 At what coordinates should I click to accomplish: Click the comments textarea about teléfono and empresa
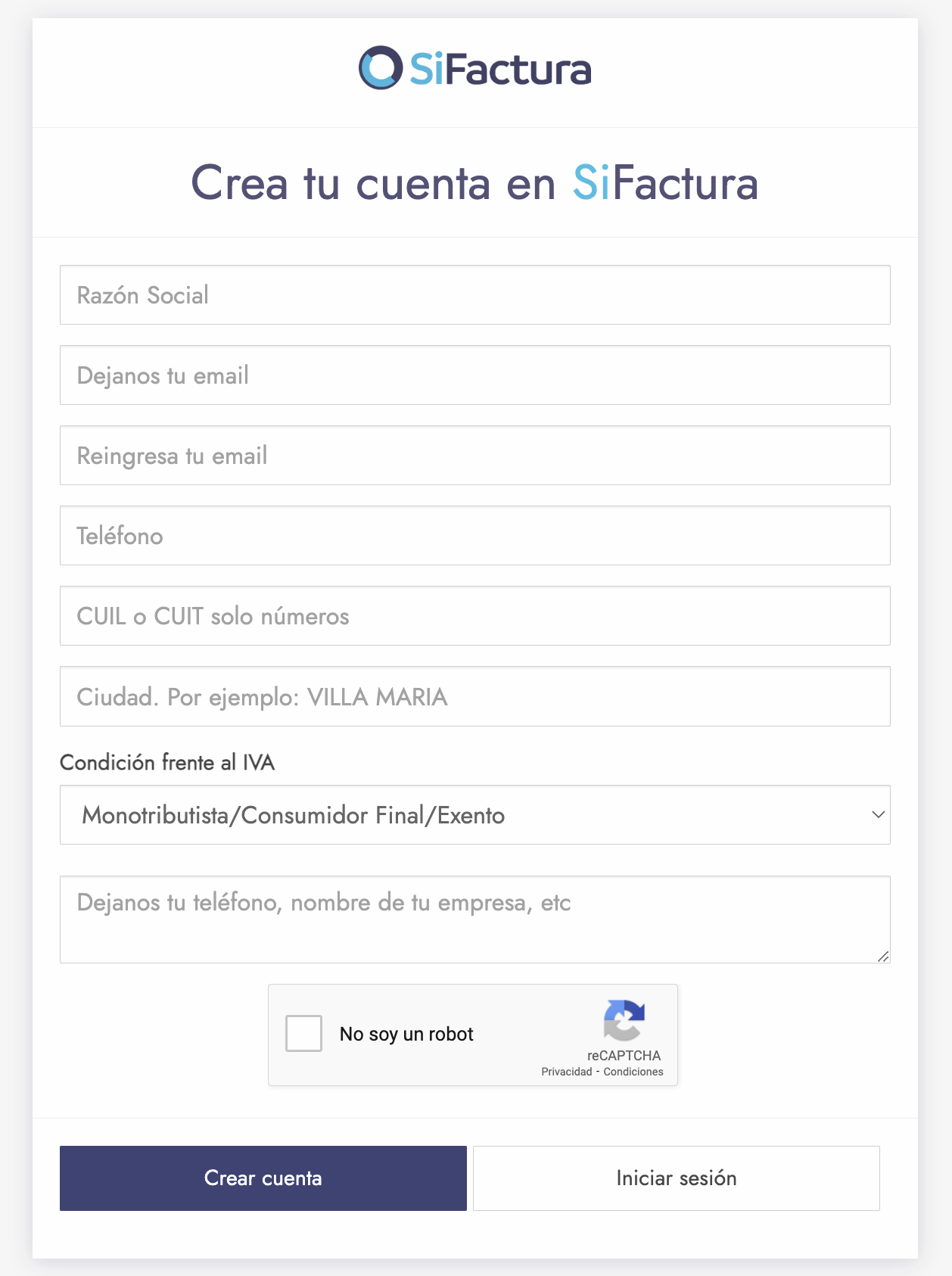(x=475, y=920)
